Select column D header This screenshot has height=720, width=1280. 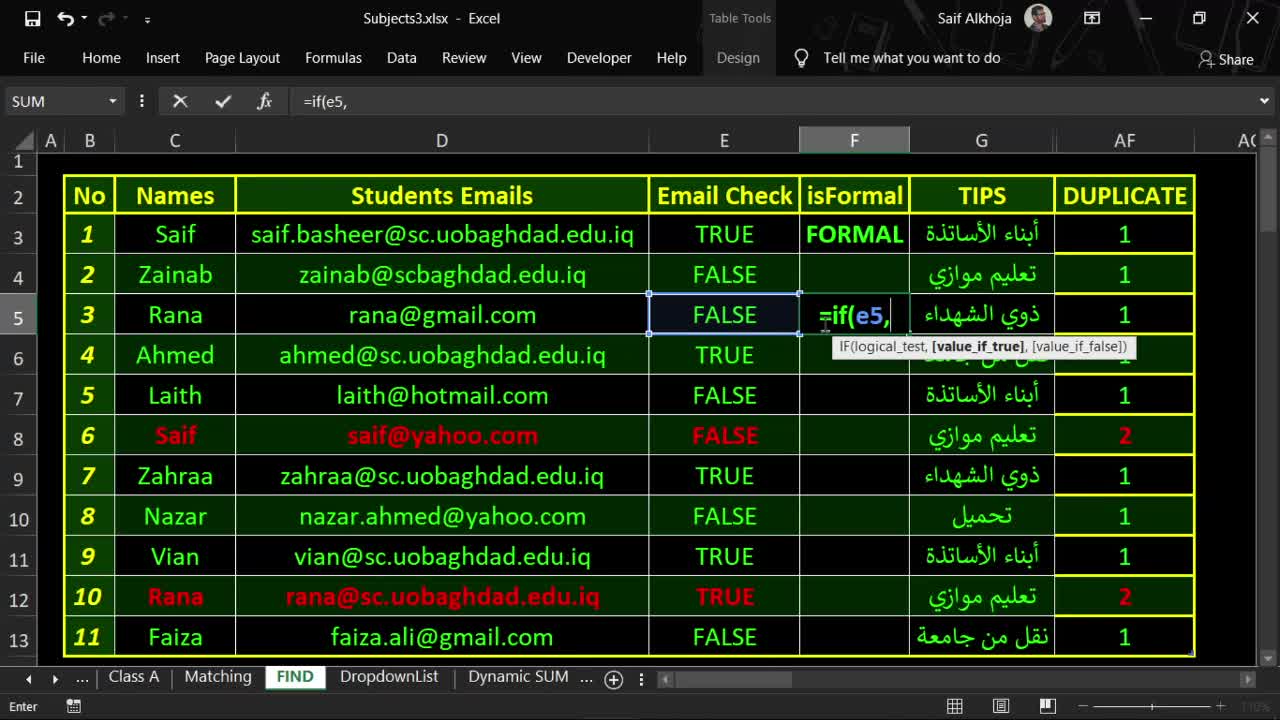442,141
